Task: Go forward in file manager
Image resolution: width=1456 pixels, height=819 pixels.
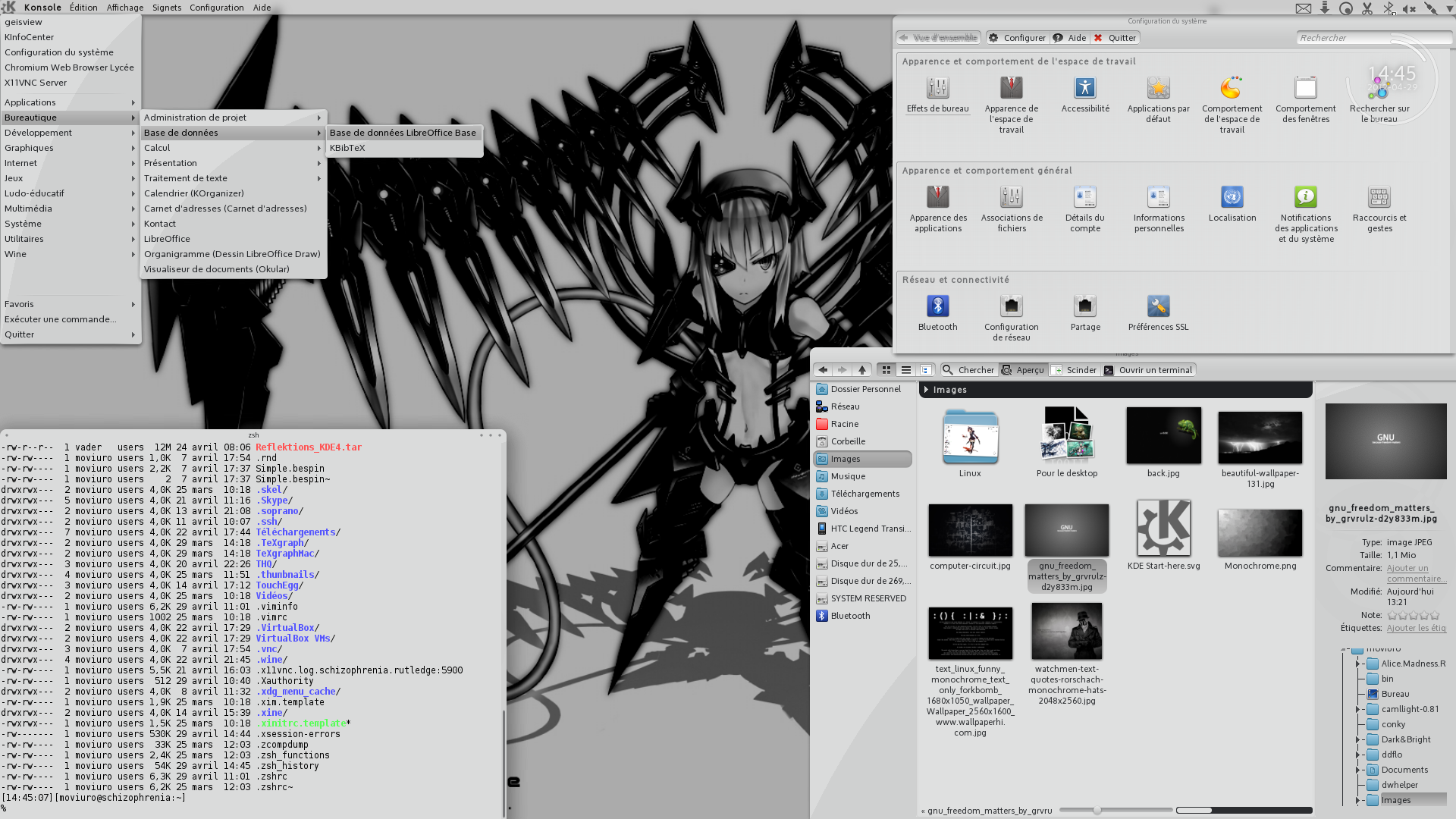Action: coord(842,370)
